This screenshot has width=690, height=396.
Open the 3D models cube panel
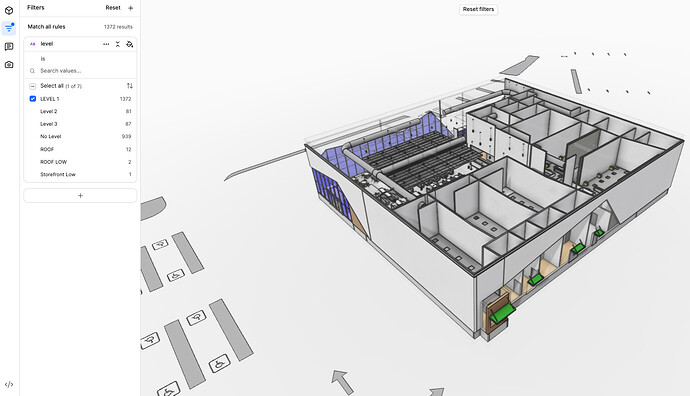pyautogui.click(x=9, y=10)
